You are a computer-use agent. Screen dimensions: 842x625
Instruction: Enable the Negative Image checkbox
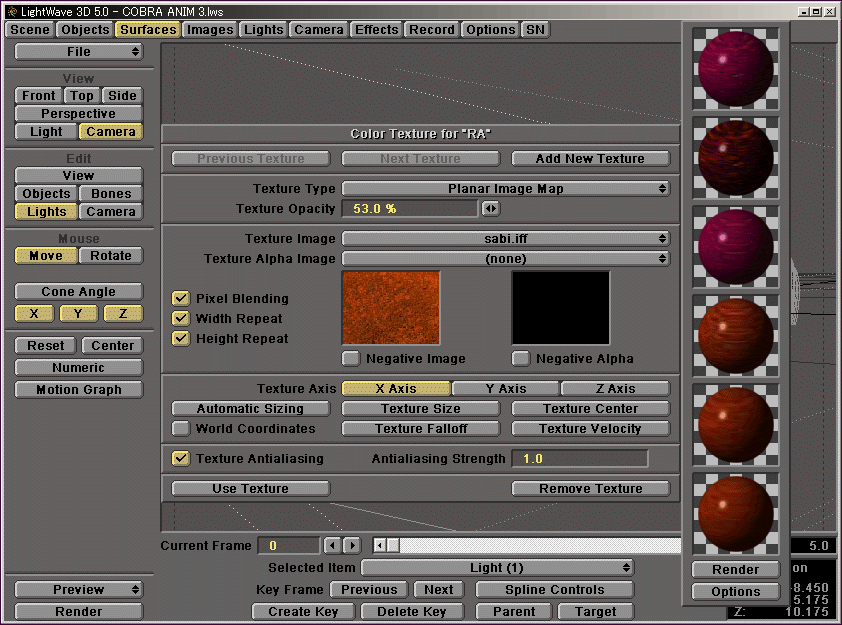(x=351, y=358)
